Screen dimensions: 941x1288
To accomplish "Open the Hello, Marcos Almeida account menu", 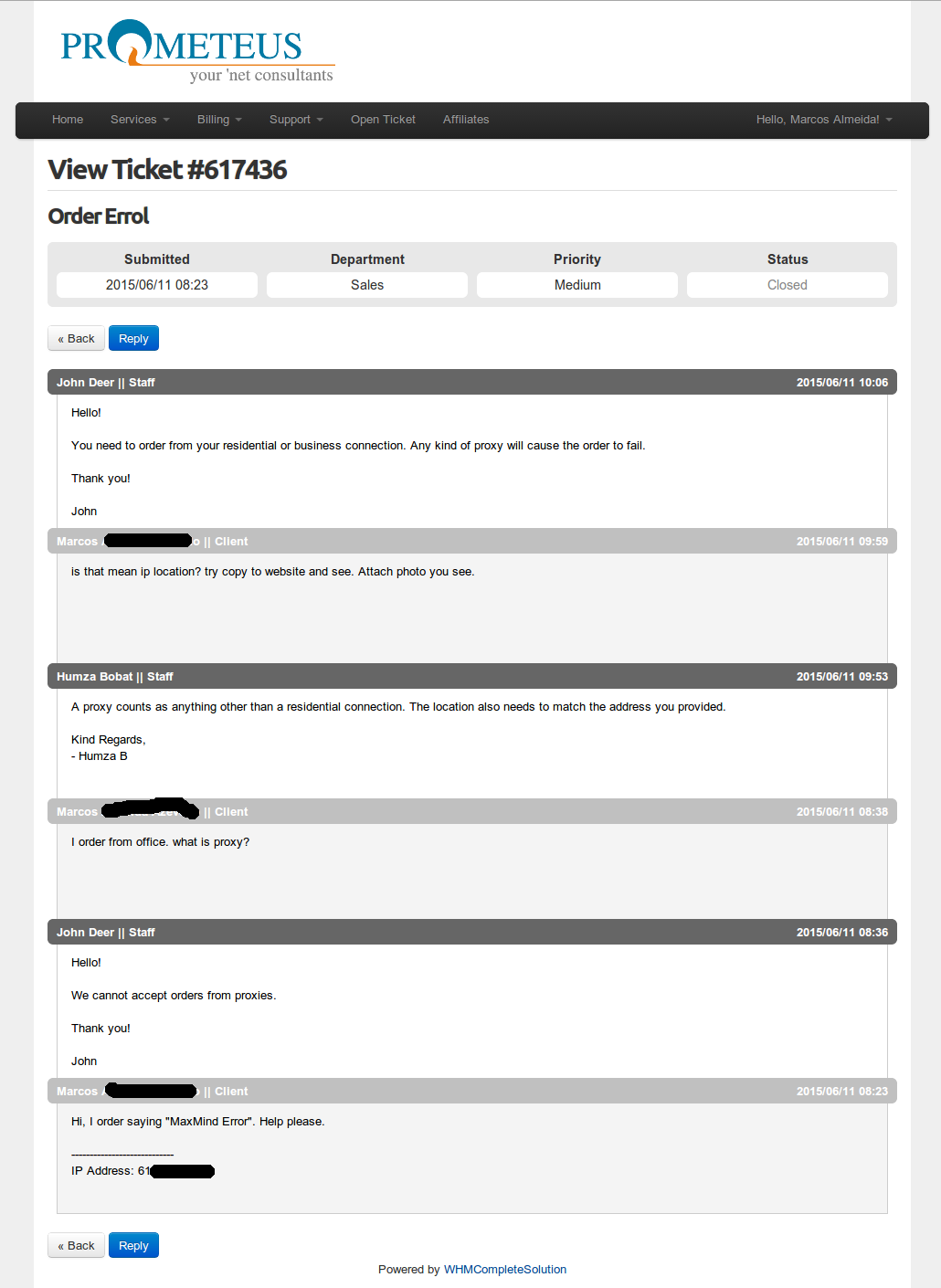I will (824, 120).
